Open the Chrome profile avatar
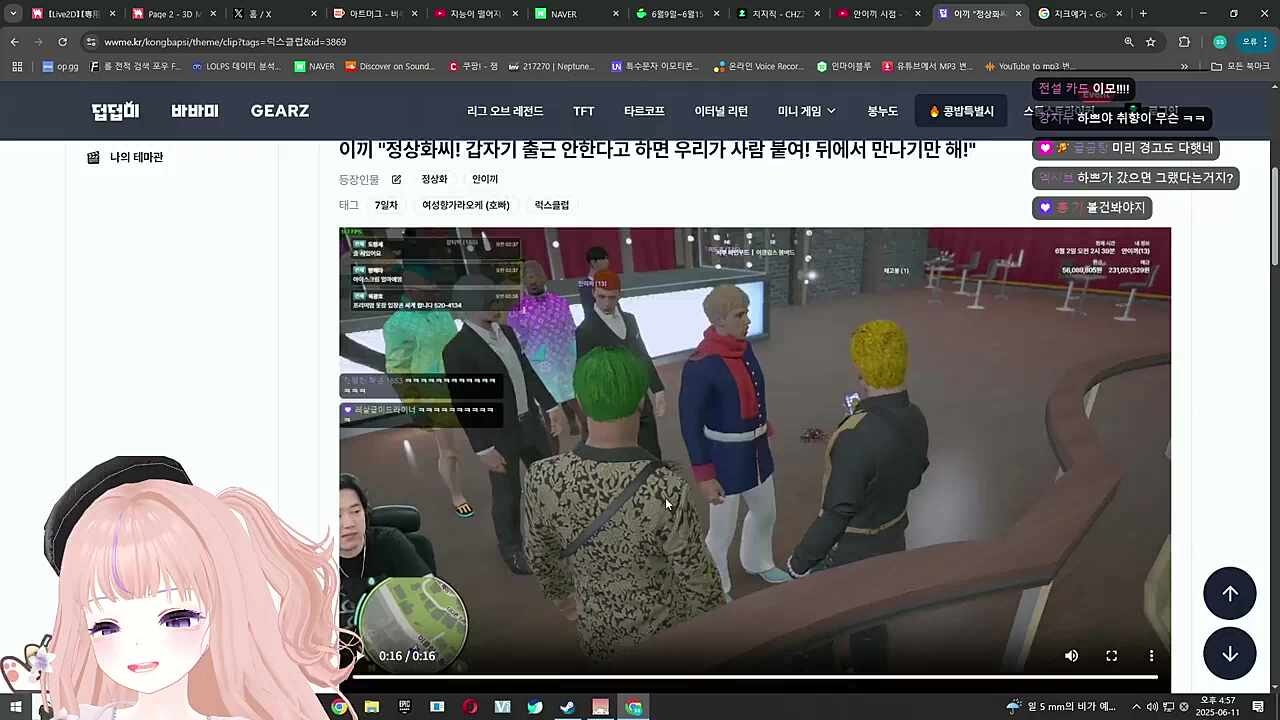This screenshot has width=1280, height=720. (1219, 42)
